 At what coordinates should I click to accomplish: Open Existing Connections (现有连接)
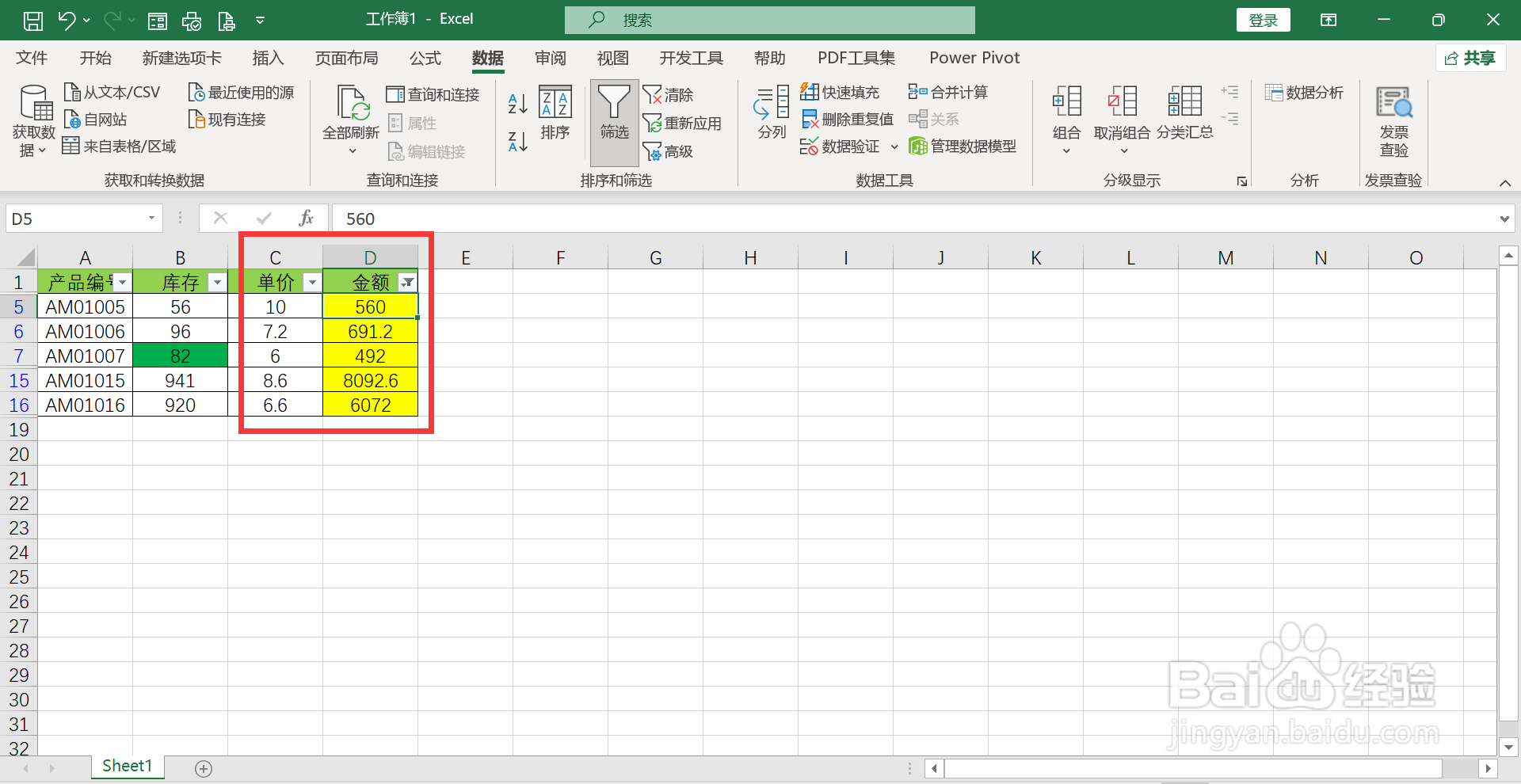tap(227, 120)
